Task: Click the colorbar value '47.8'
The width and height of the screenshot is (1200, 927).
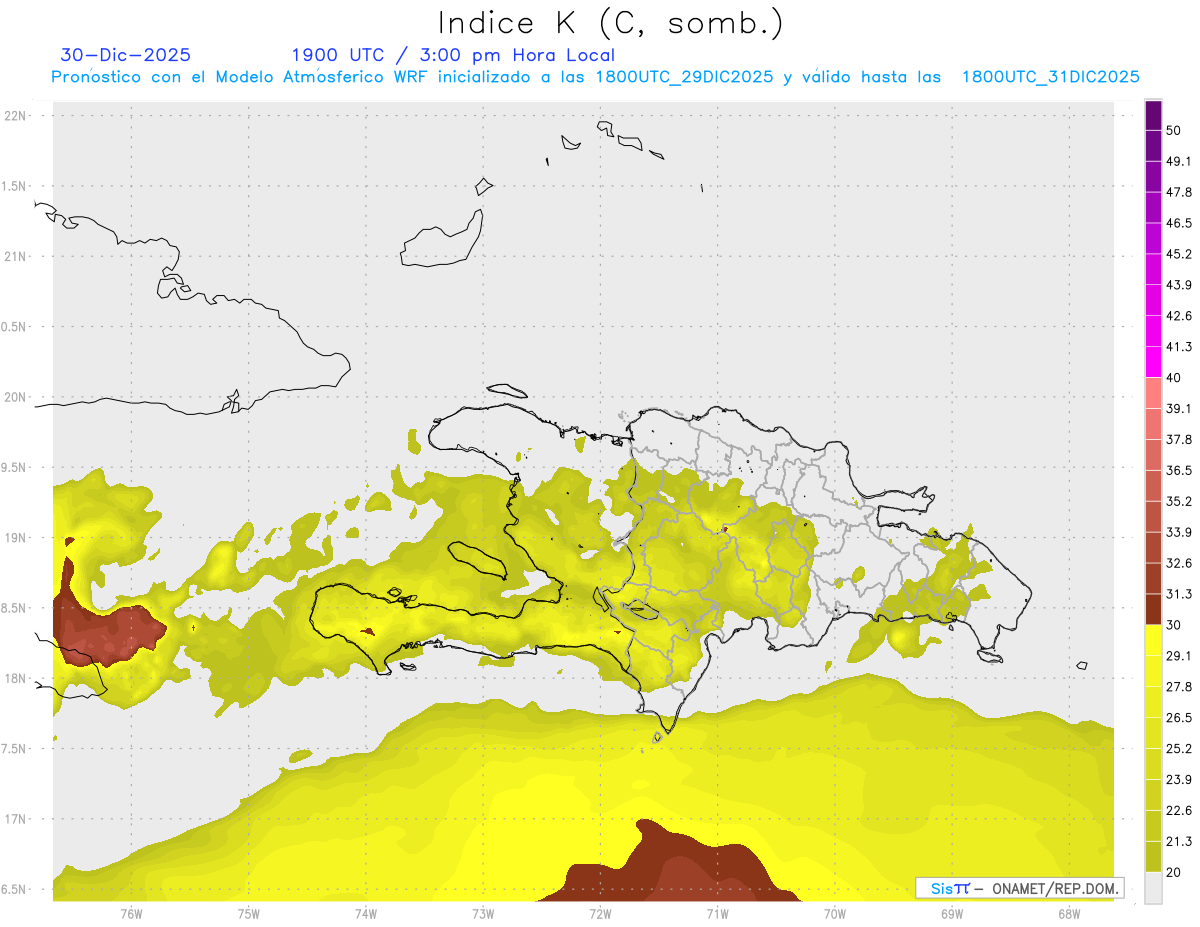Action: coord(1179,192)
